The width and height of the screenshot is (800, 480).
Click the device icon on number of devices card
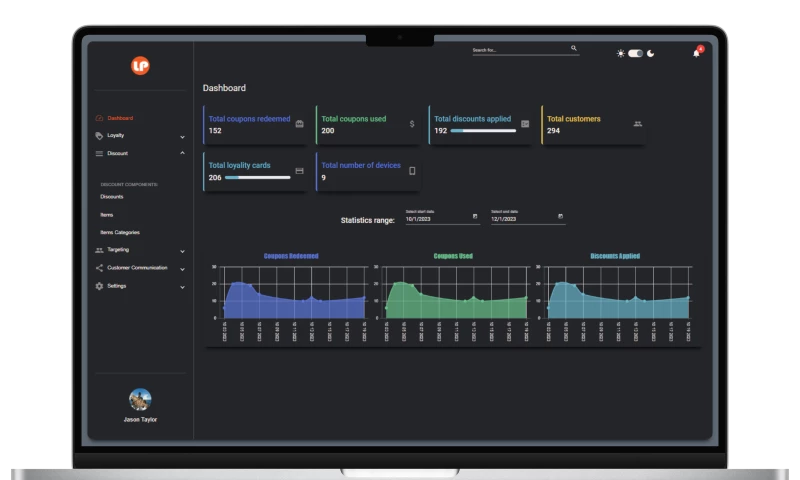412,171
